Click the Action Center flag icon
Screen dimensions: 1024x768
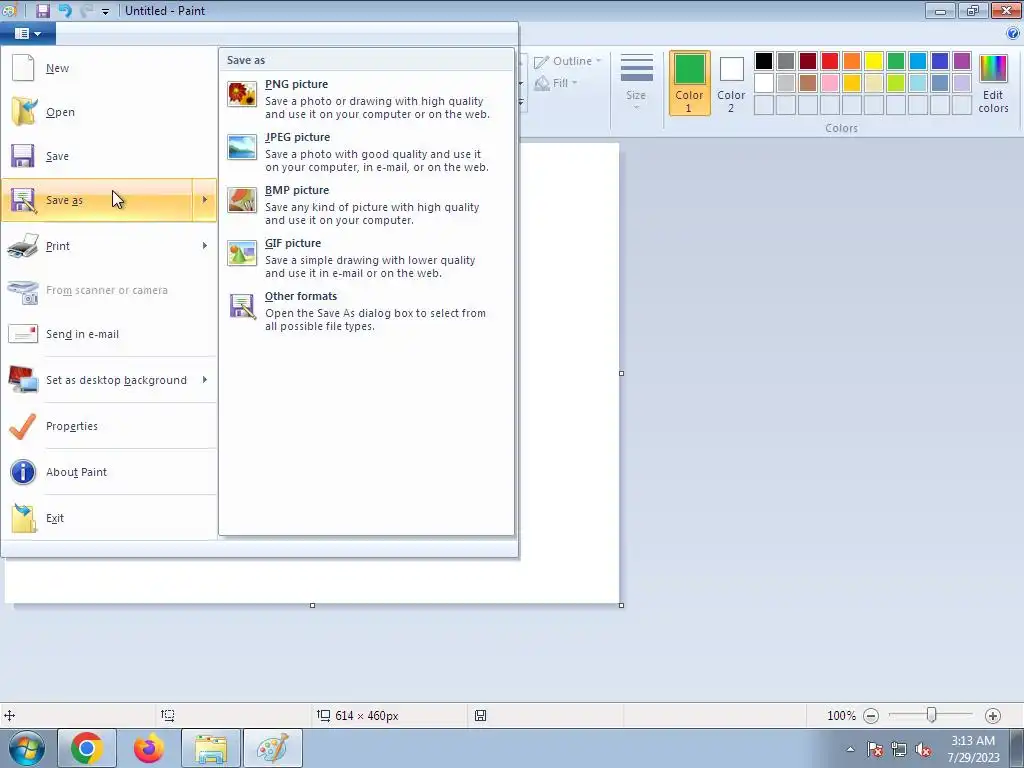(x=875, y=750)
